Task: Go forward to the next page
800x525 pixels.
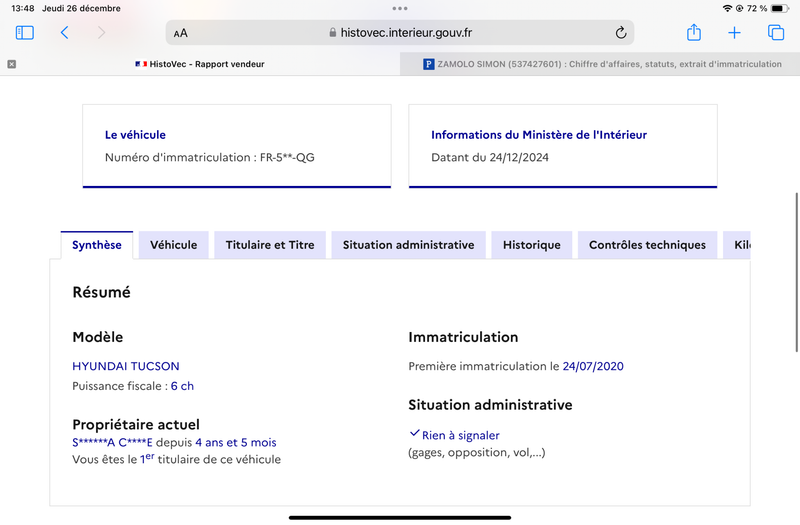Action: (102, 33)
